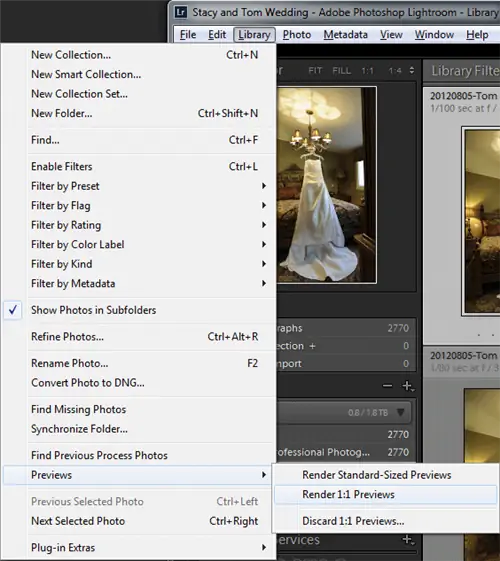Screen dimensions: 500x561
Task: Select the FILL zoom option in Navigator
Action: click(x=342, y=70)
